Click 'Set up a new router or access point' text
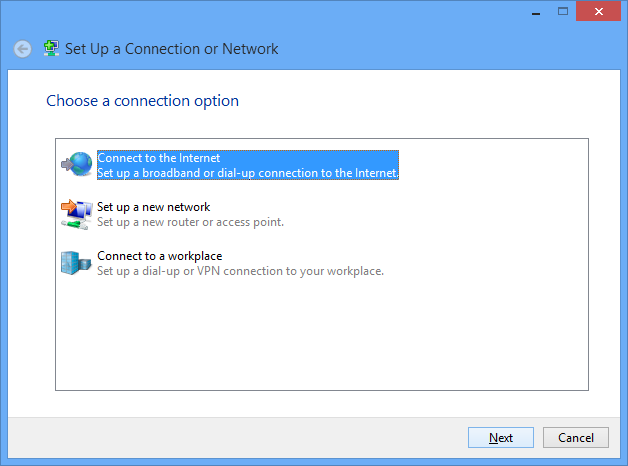Screen dimensions: 628x466 click(190, 222)
